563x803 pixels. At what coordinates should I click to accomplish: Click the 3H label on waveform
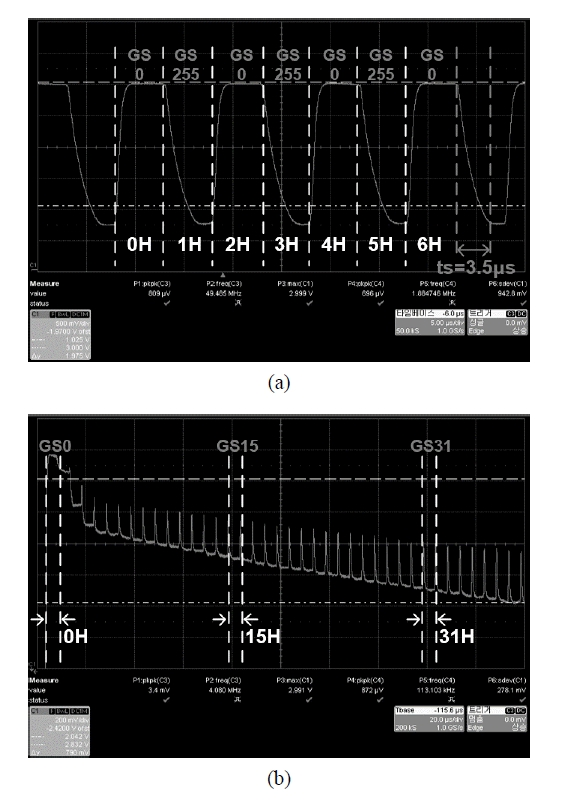pos(286,244)
